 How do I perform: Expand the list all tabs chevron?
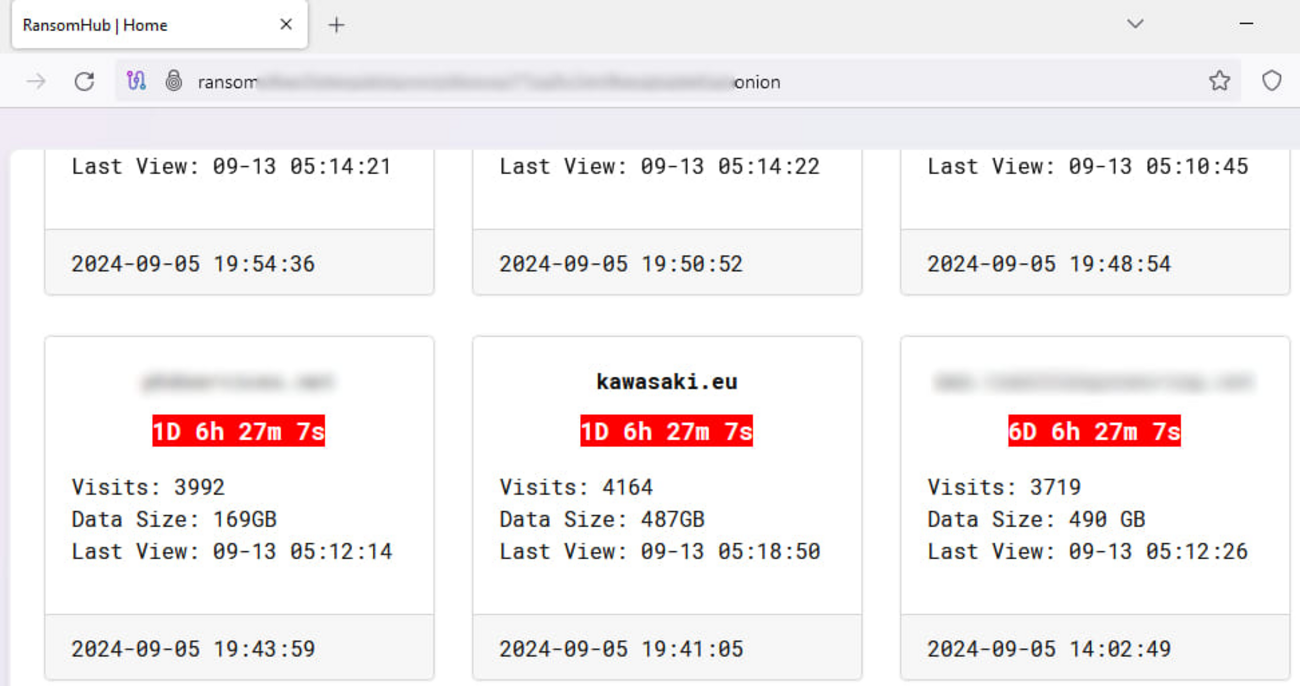coord(1135,24)
